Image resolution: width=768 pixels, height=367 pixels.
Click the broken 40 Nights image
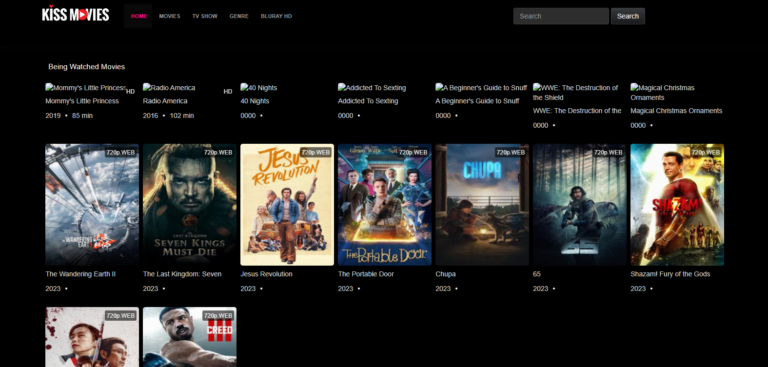[259, 88]
